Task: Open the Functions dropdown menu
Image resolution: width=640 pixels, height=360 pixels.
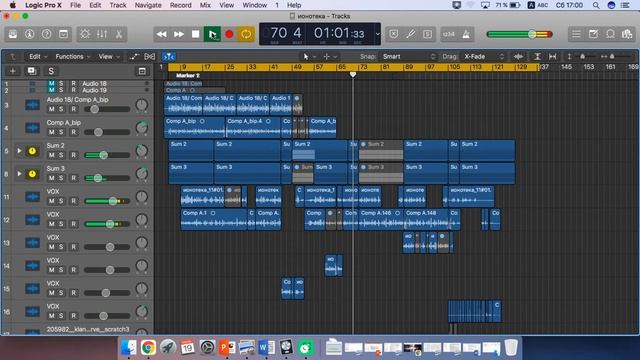Action: [x=72, y=57]
